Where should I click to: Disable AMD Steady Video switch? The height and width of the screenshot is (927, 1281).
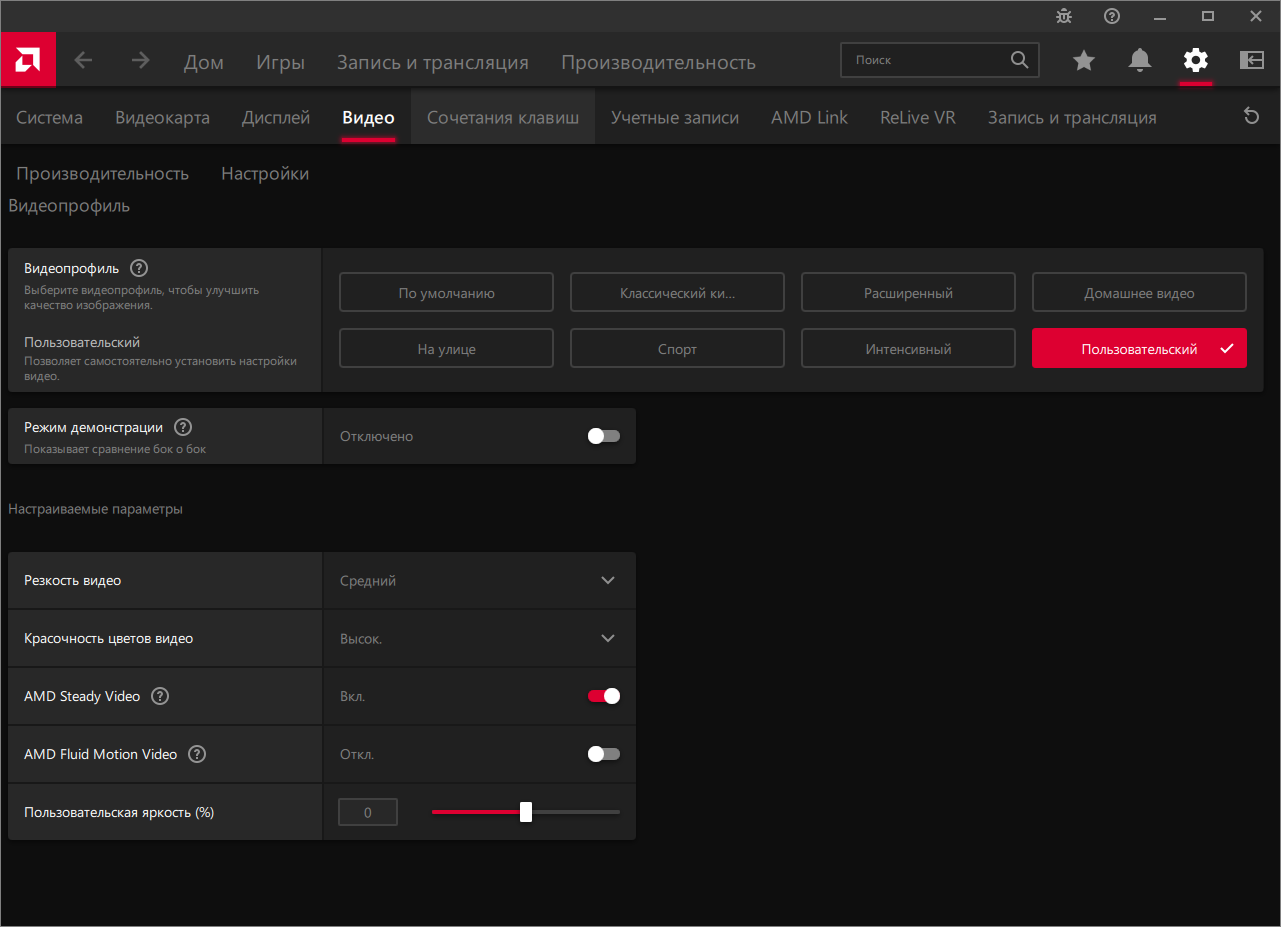coord(603,696)
